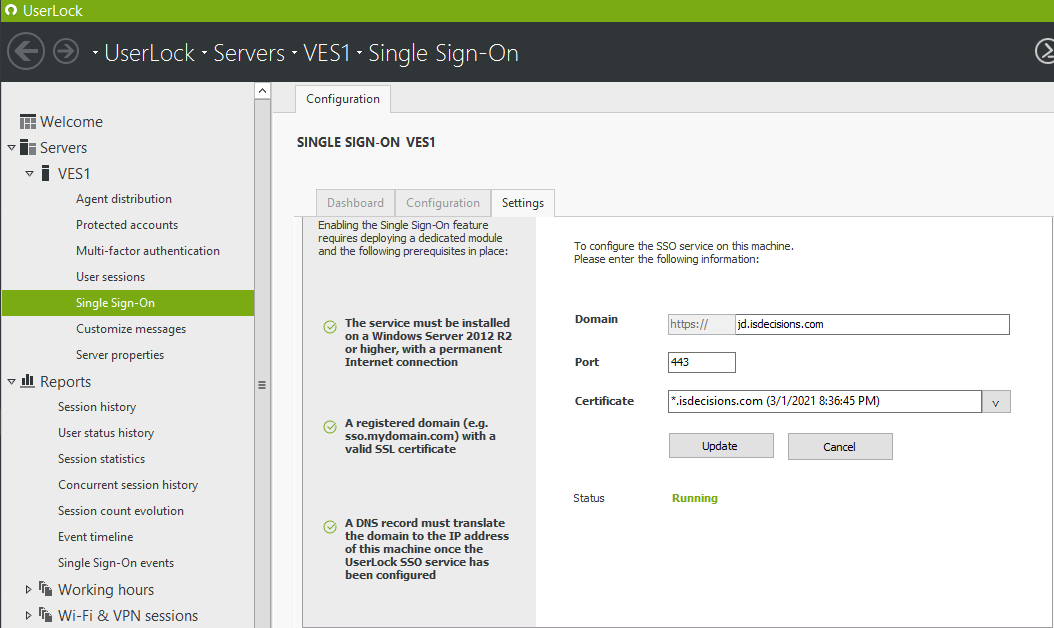Click the SINGLE SIGN-ON VES1 heading
The height and width of the screenshot is (628, 1054).
(x=366, y=143)
